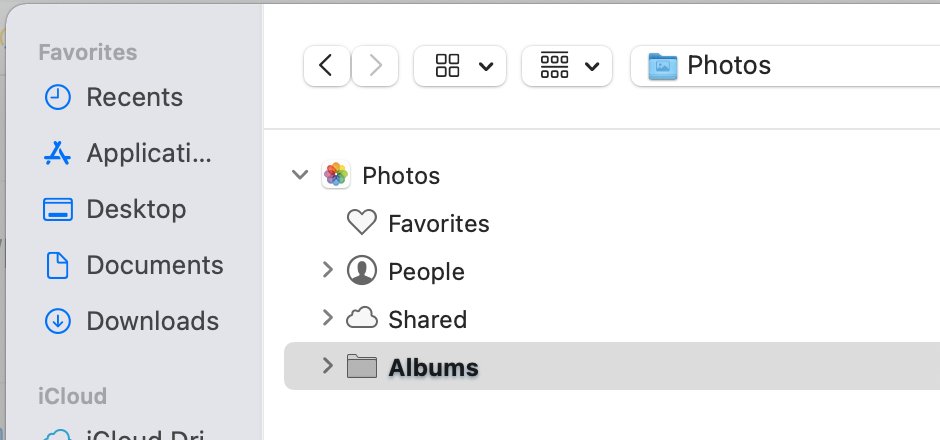
Task: Open the Documents sidebar location
Action: (133, 265)
